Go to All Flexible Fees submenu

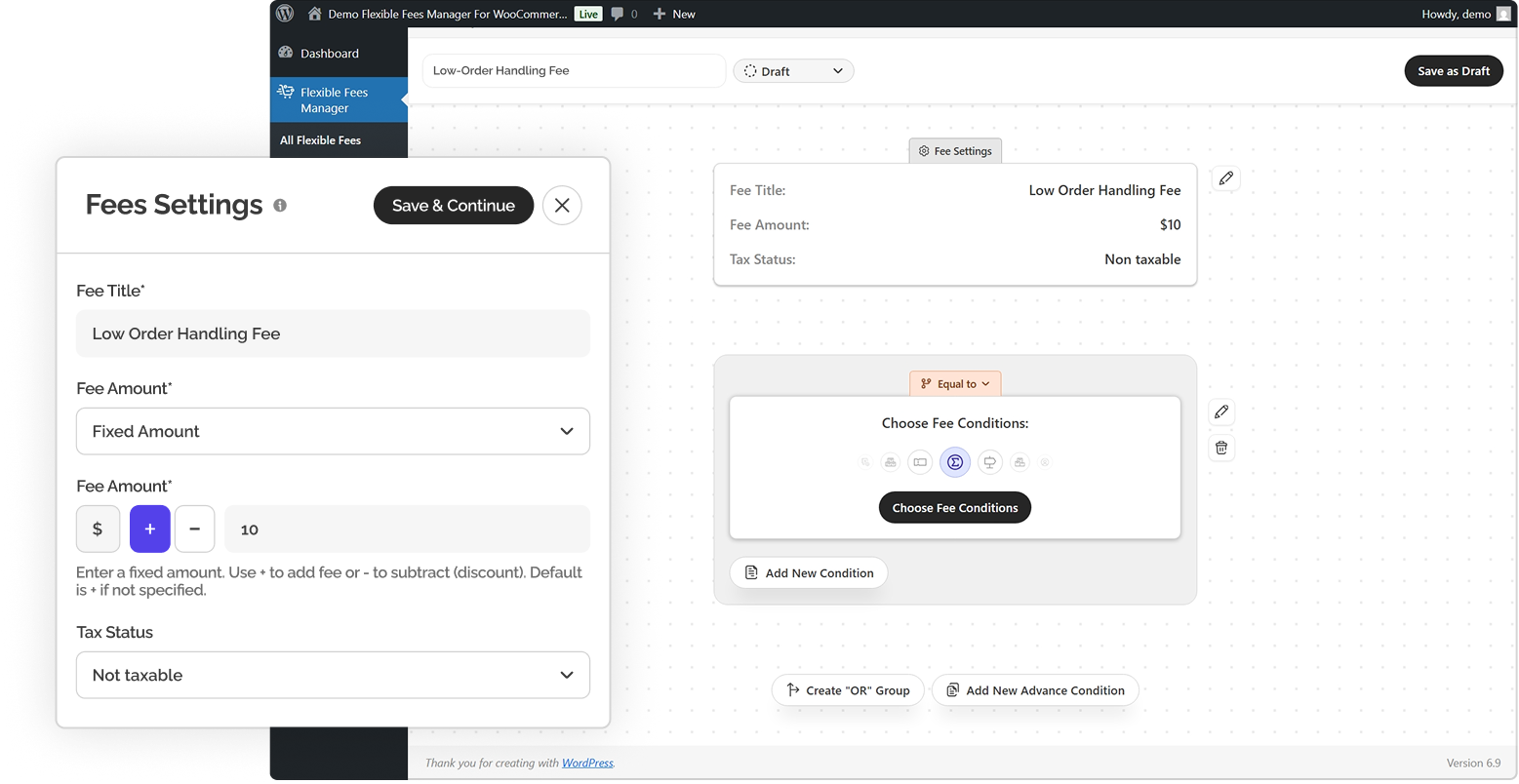tap(320, 140)
